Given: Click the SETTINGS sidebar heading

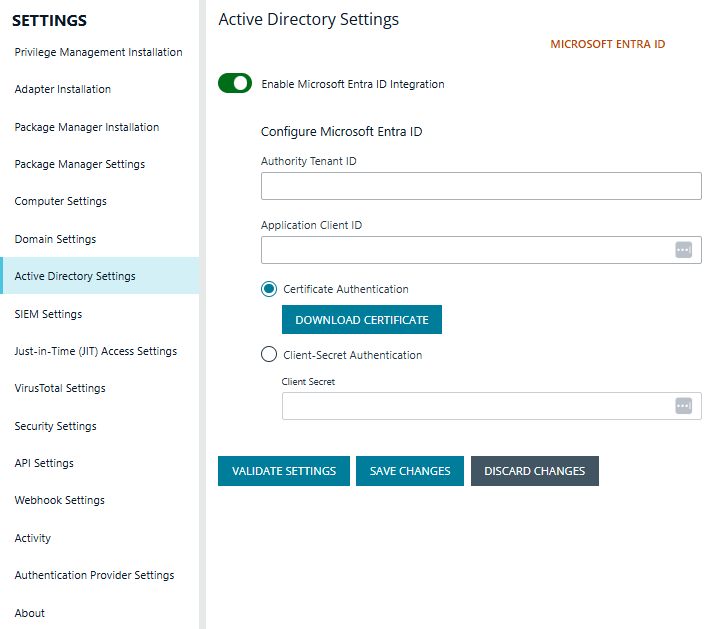Looking at the screenshot, I should click(49, 20).
